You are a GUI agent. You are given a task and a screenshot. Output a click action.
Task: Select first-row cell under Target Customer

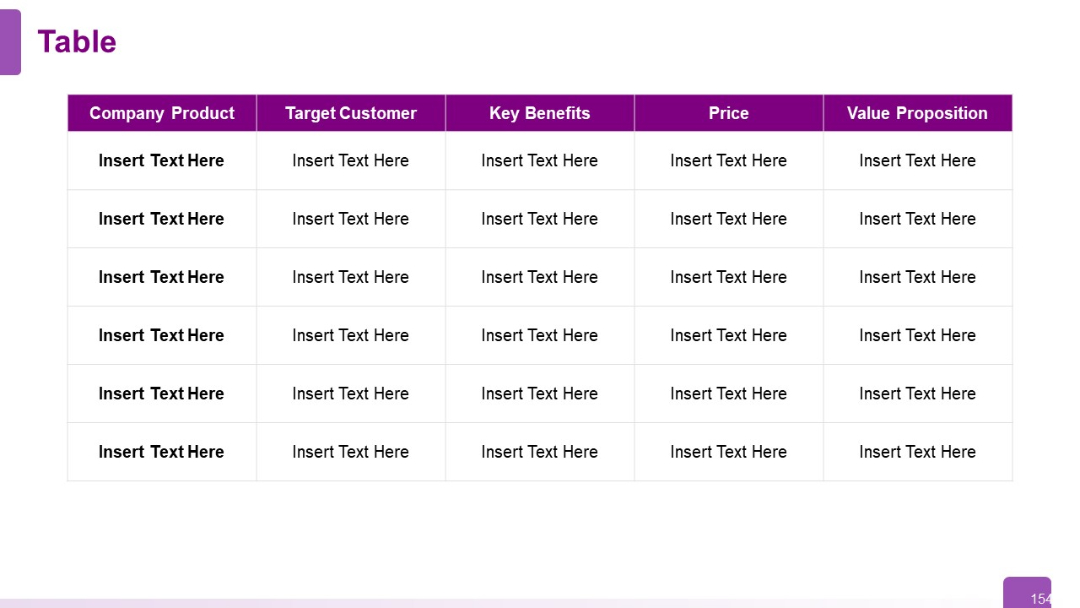(351, 161)
